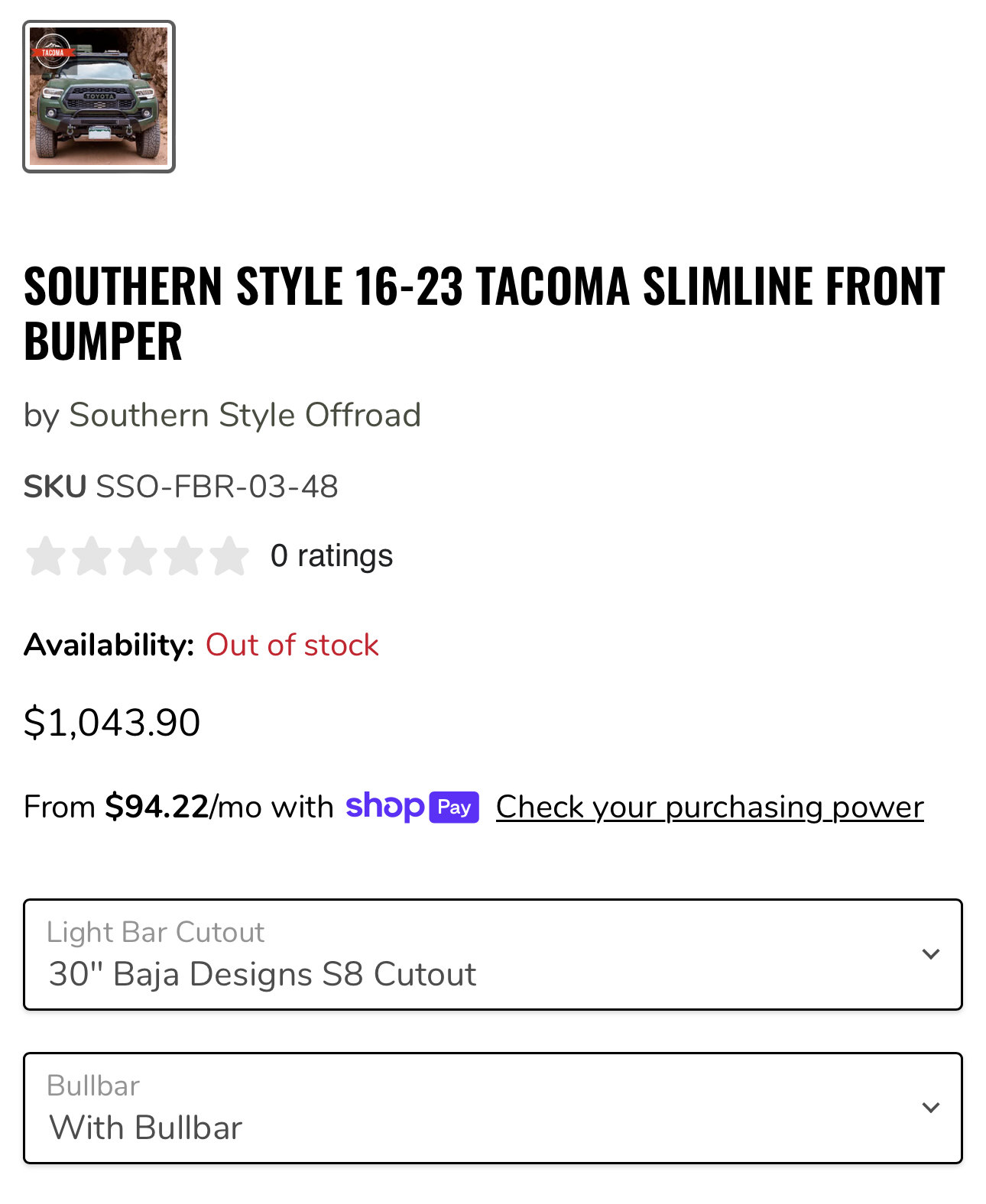Viewport: 986px width, 1204px height.
Task: Click the product title heading
Action: click(x=485, y=313)
